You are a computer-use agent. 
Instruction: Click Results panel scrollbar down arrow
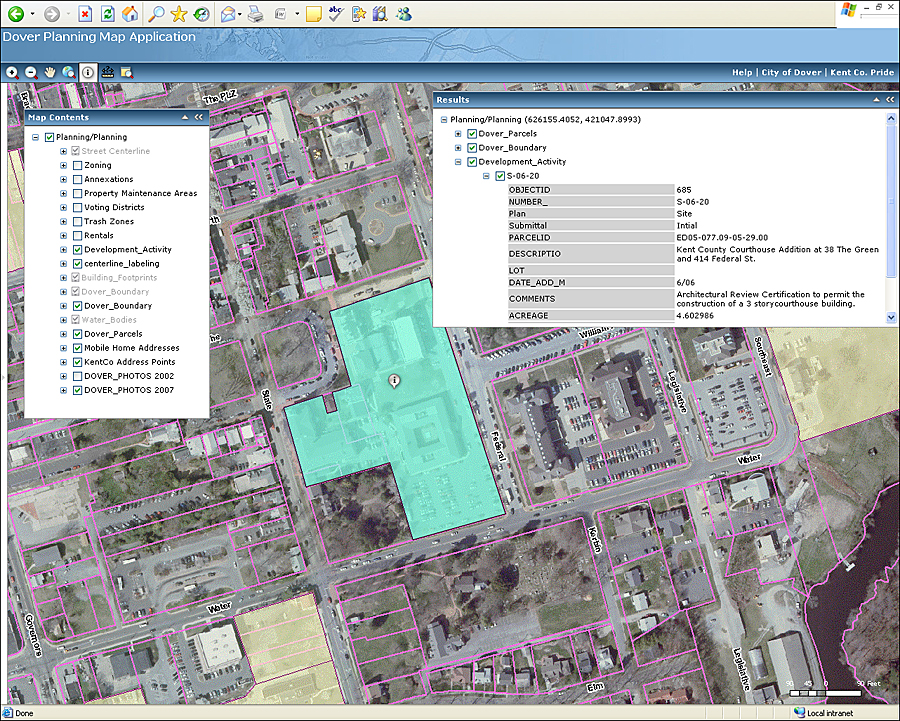tap(891, 317)
